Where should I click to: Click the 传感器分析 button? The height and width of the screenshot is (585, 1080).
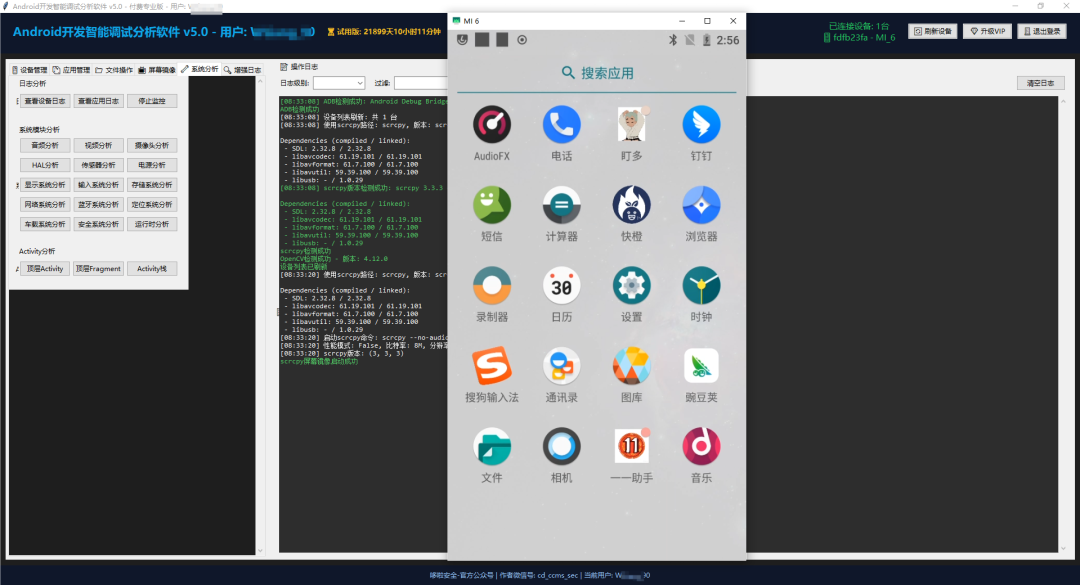coord(98,165)
